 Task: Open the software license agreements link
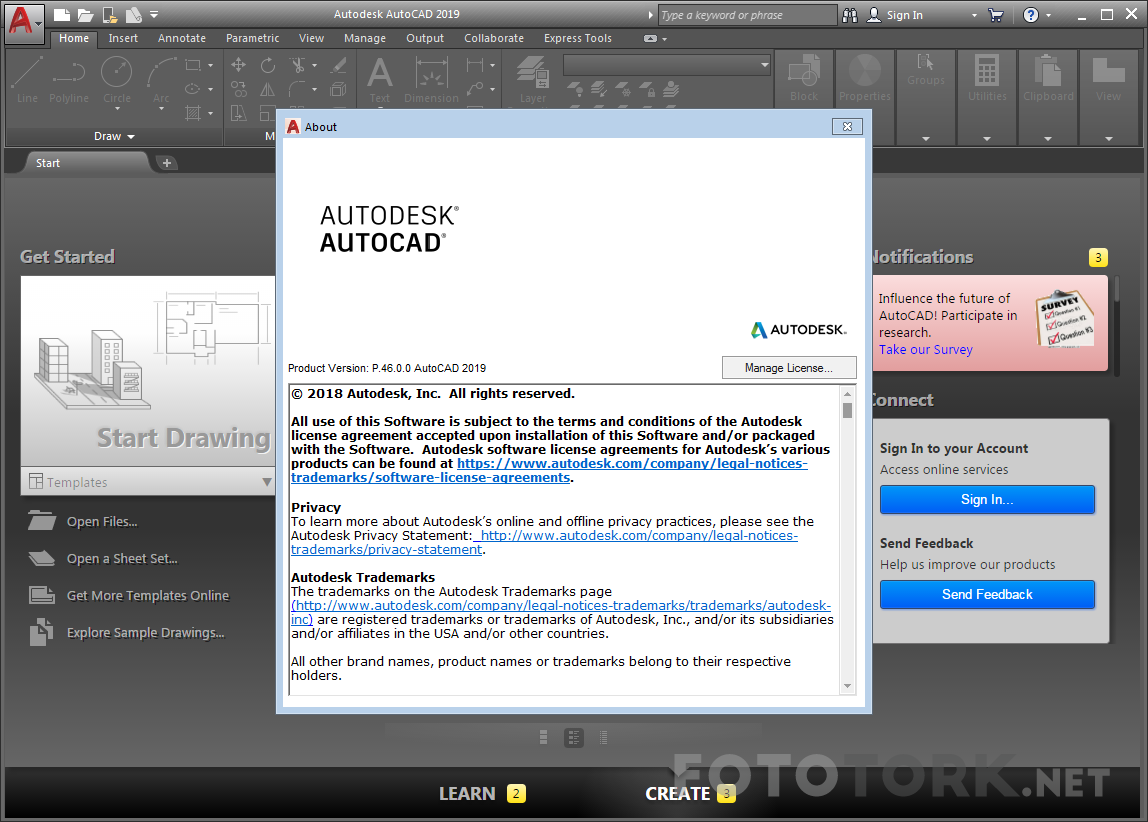coord(549,470)
